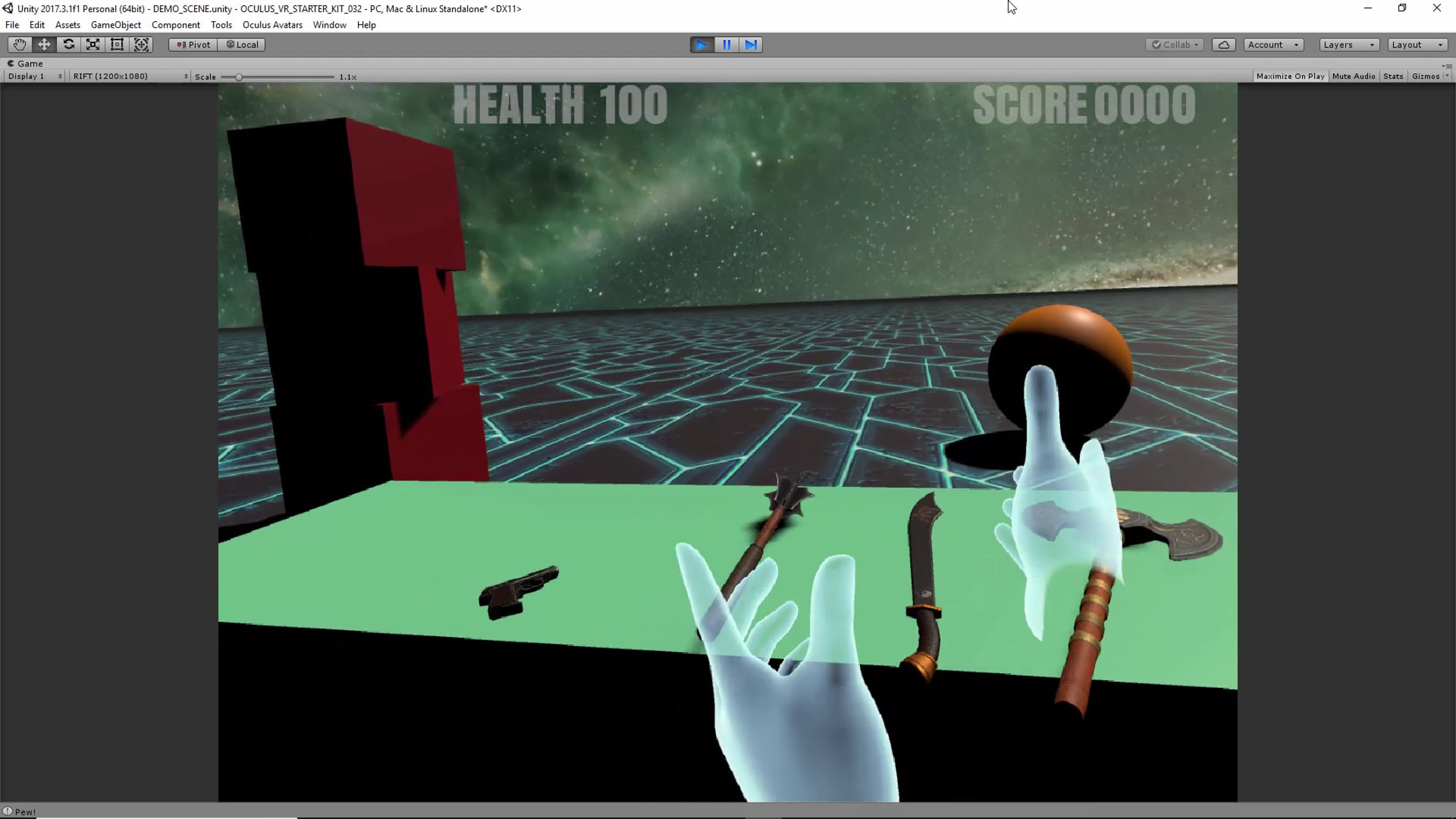Open the cloud Services icon
1456x819 pixels.
(1224, 45)
